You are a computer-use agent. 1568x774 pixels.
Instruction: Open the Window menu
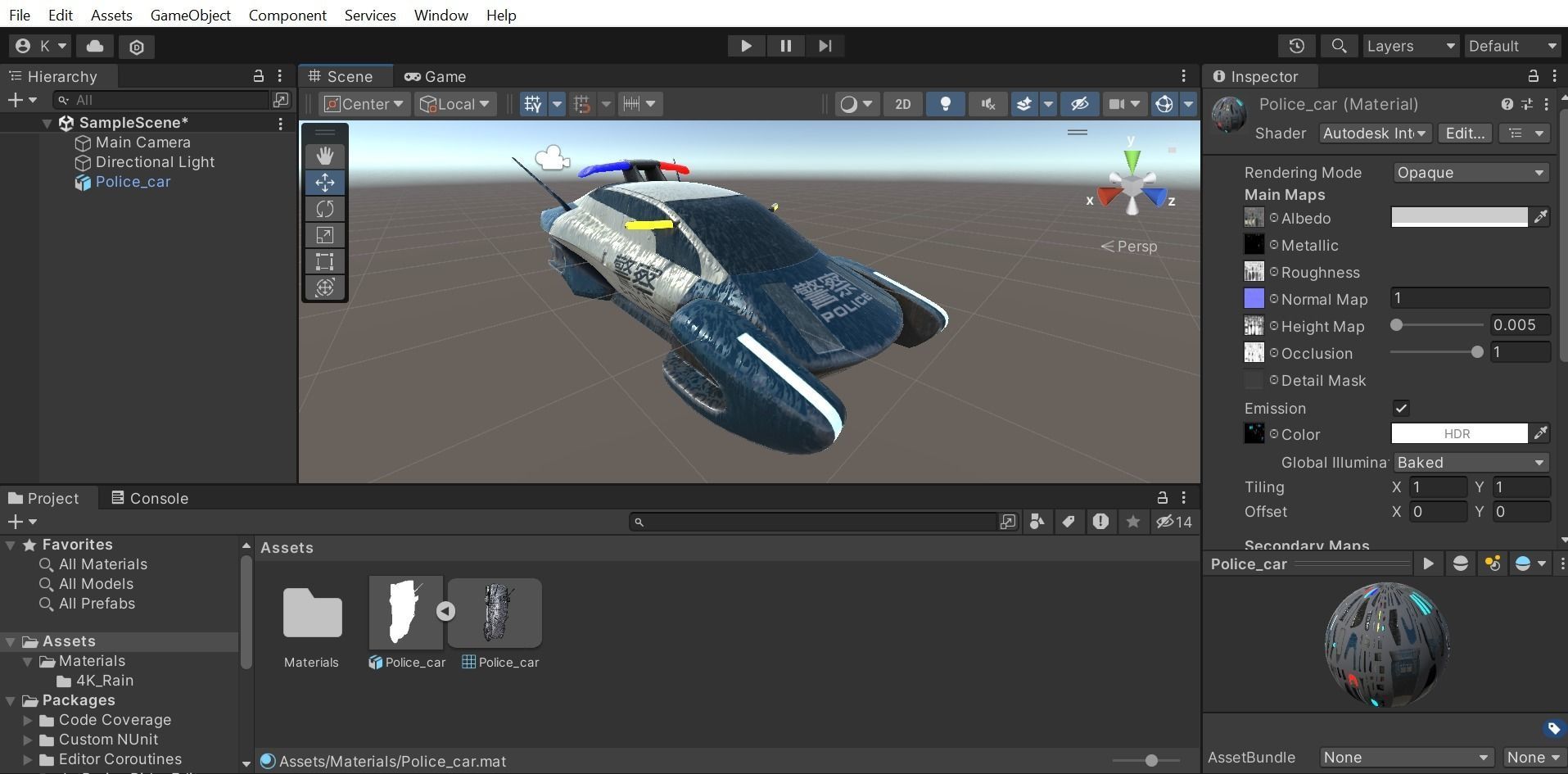[x=441, y=15]
